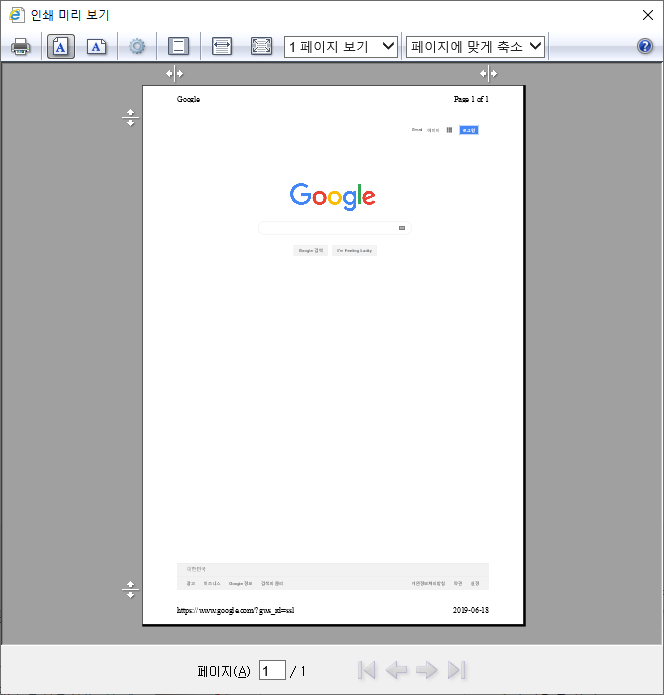Go to first page button
The height and width of the screenshot is (695, 664).
click(x=367, y=670)
